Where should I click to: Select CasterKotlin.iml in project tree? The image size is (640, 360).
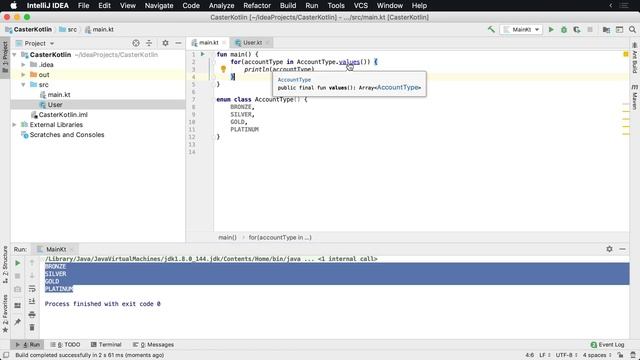click(x=63, y=115)
